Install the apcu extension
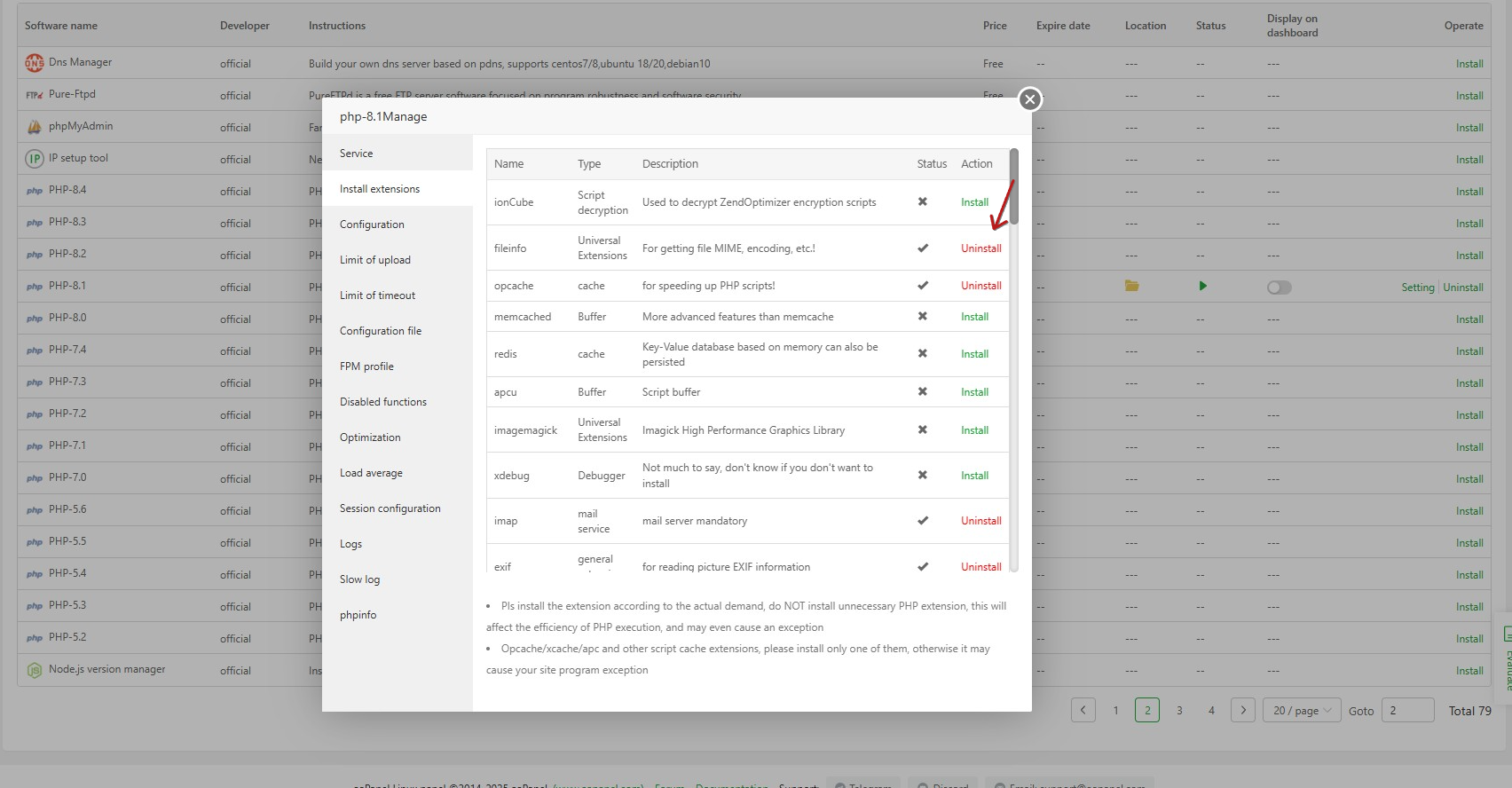Viewport: 1512px width, 788px height. tap(974, 392)
